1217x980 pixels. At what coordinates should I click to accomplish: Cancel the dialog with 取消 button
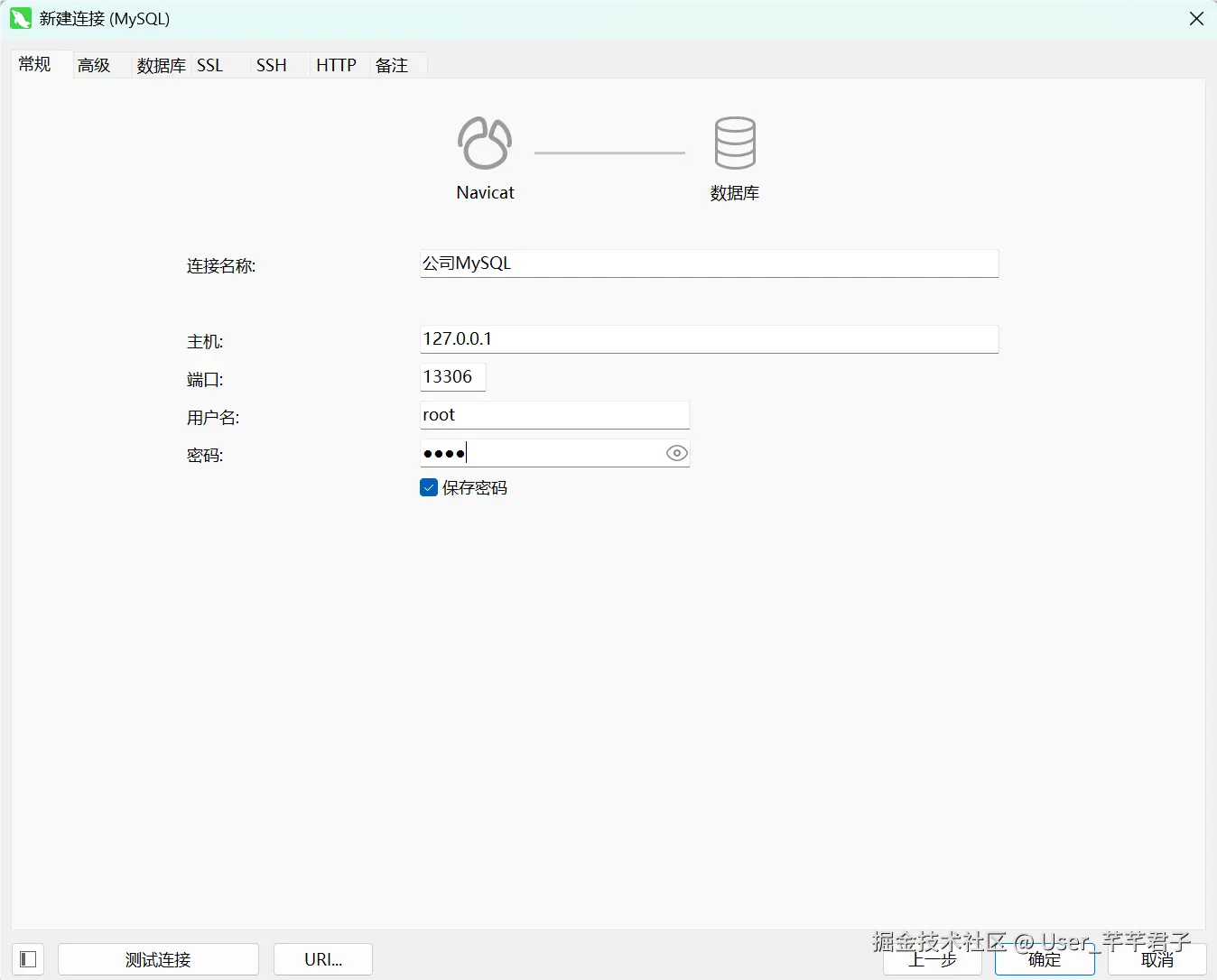coord(1157,959)
